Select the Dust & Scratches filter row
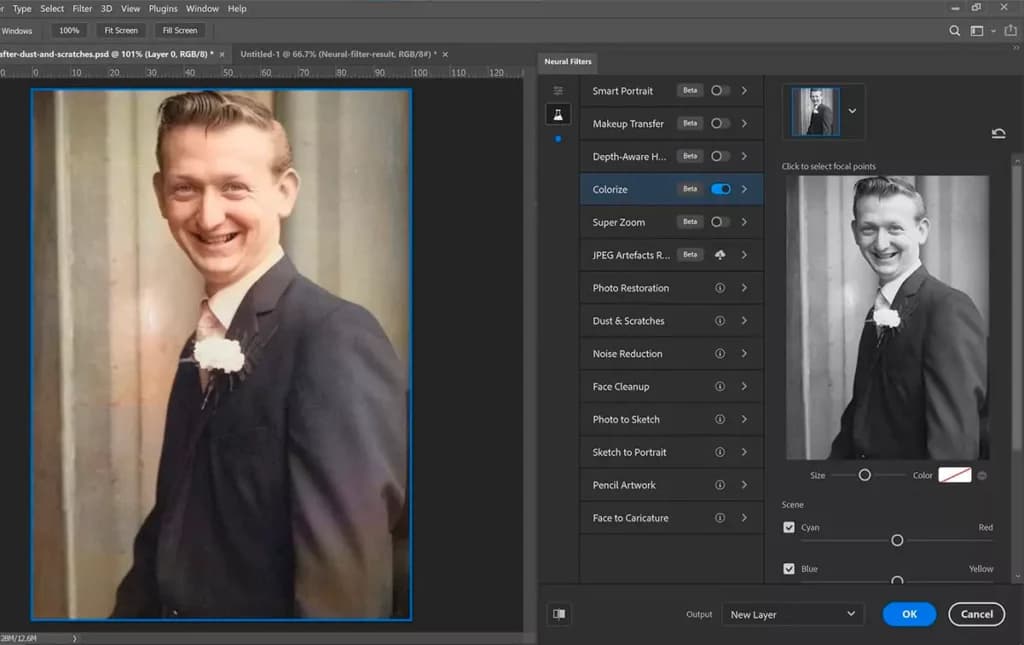Image resolution: width=1024 pixels, height=645 pixels. [671, 321]
